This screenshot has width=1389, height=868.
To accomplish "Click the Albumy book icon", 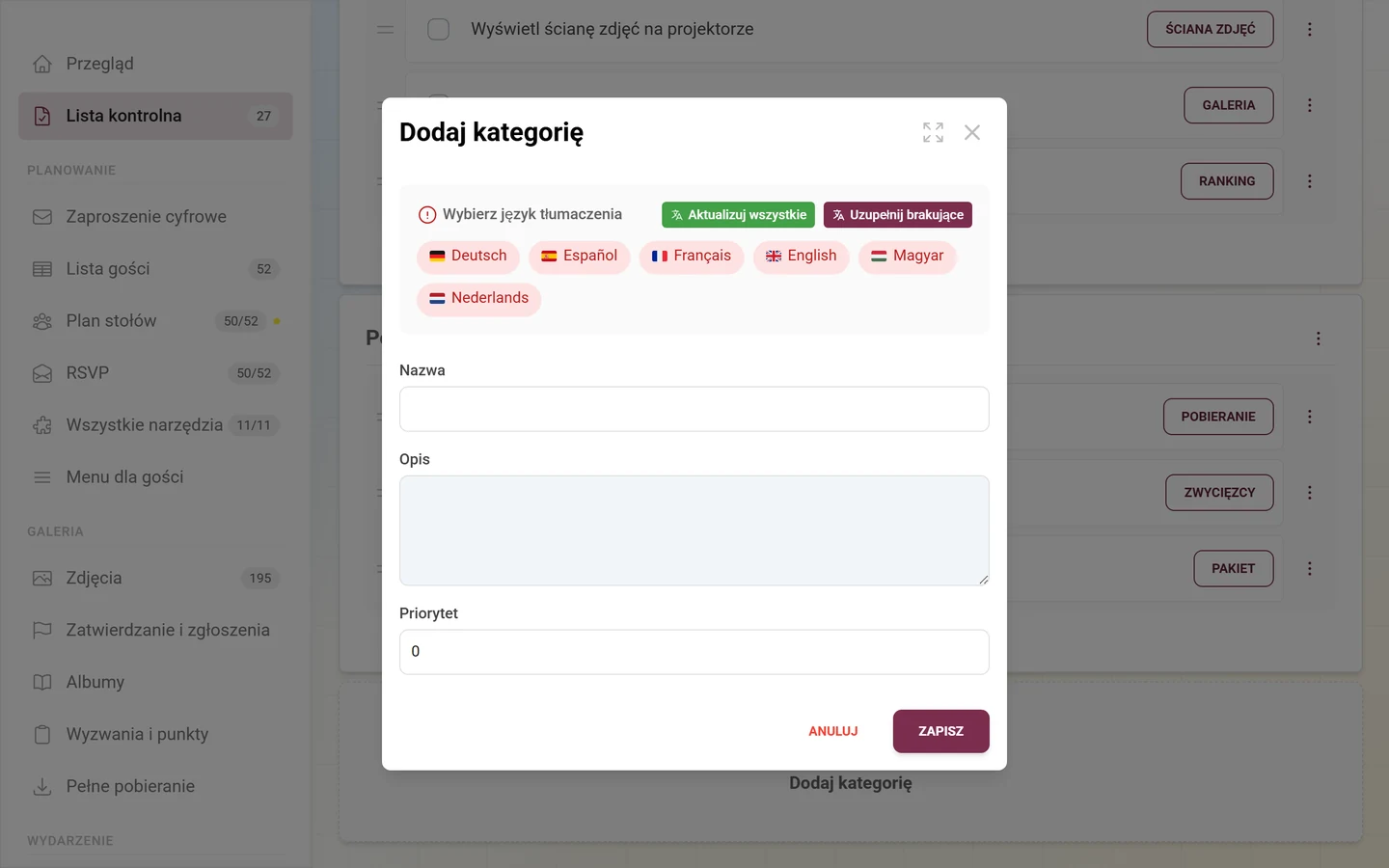I will pyautogui.click(x=42, y=683).
